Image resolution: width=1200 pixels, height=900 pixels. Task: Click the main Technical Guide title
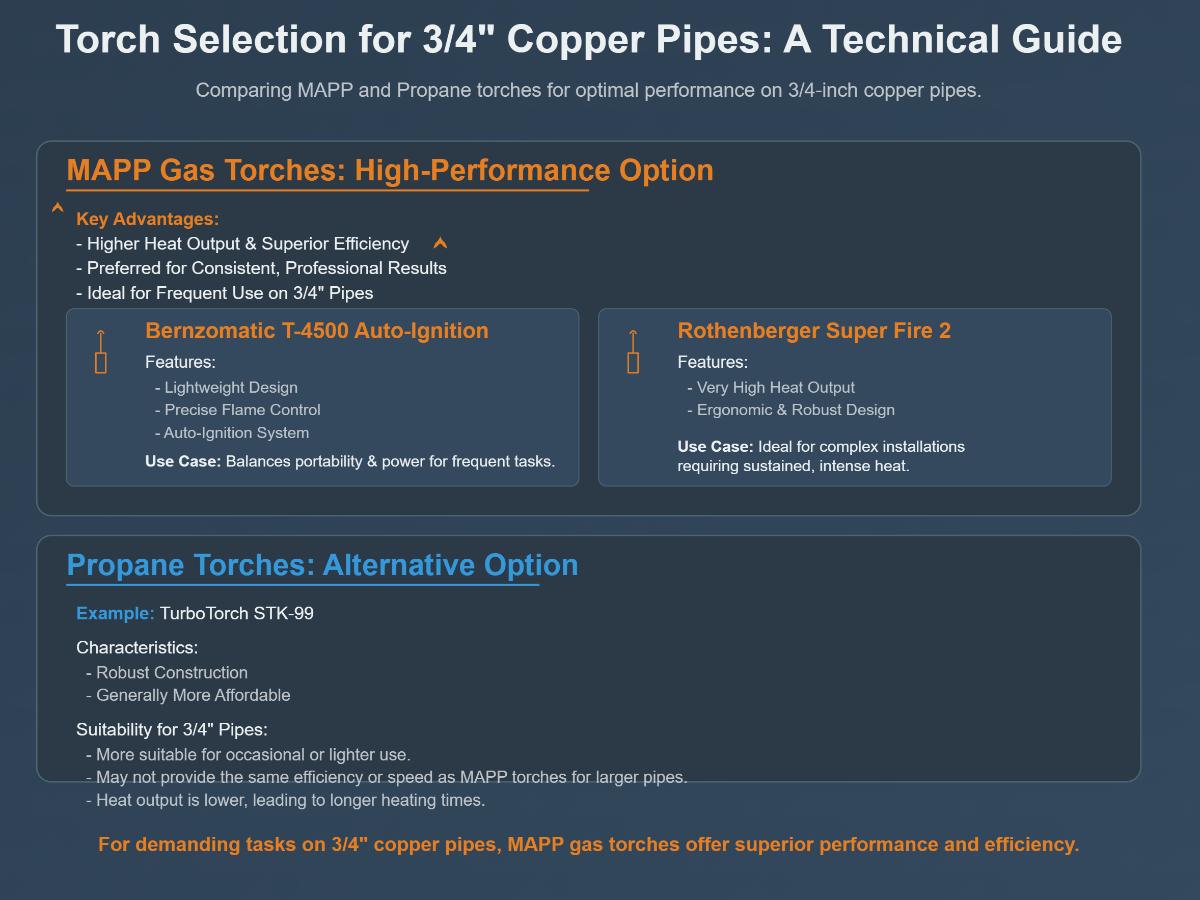tap(589, 40)
